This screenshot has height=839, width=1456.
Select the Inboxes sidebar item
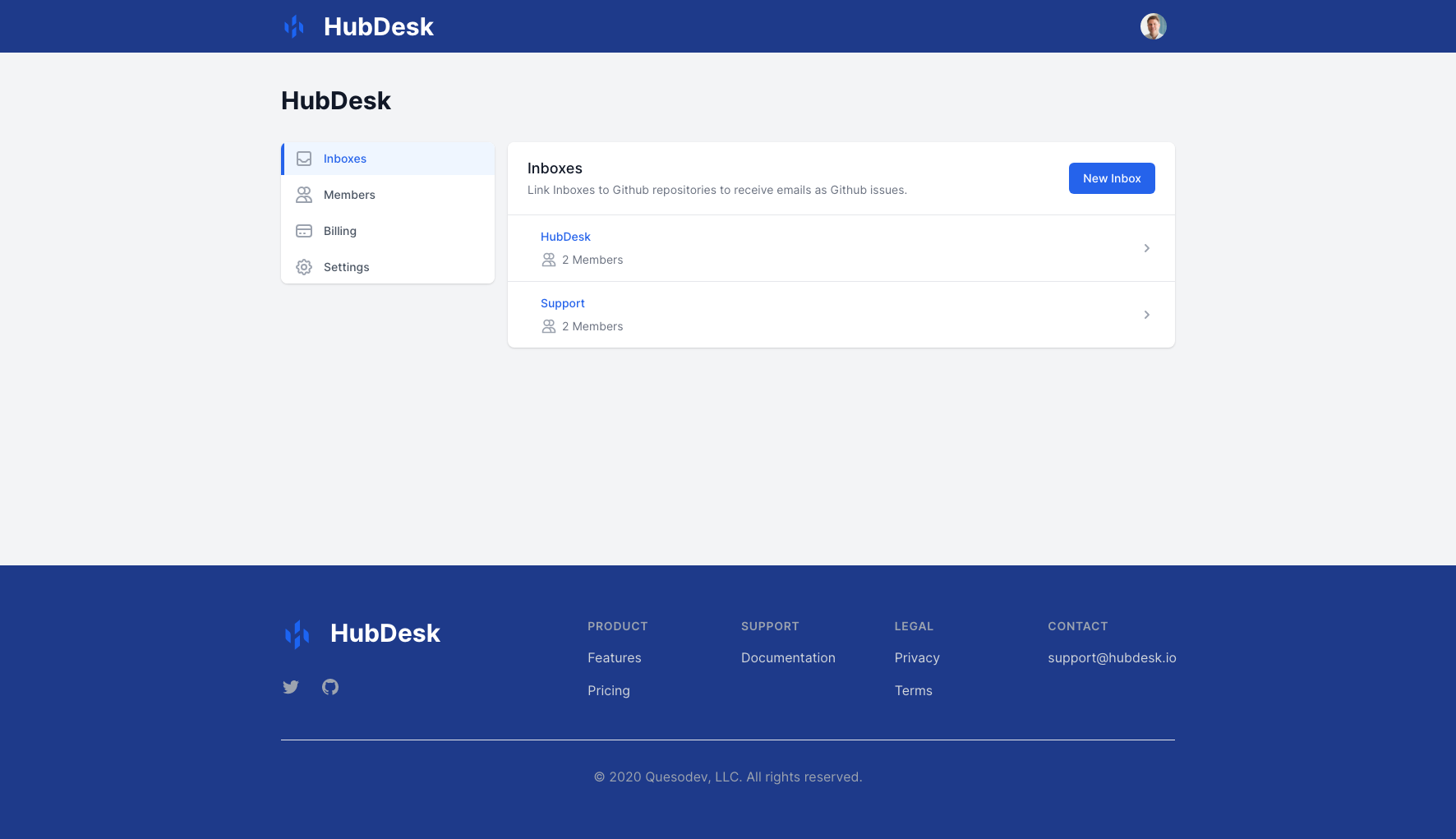pyautogui.click(x=388, y=159)
